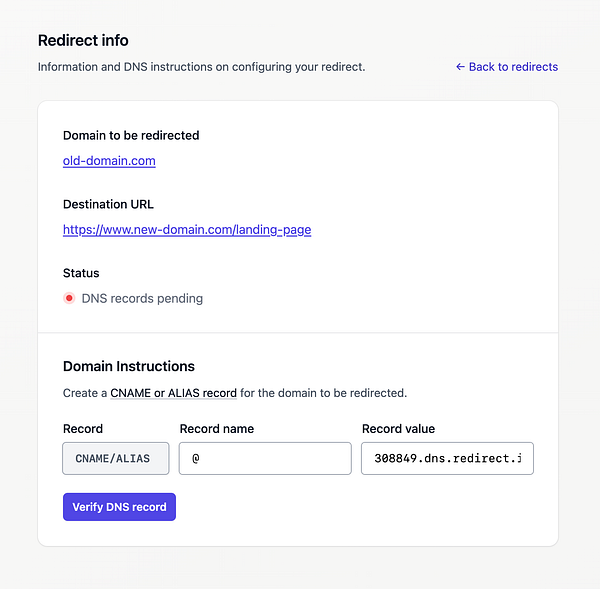Click the left arrow icon beside Back to redirects
600x589 pixels.
point(460,67)
